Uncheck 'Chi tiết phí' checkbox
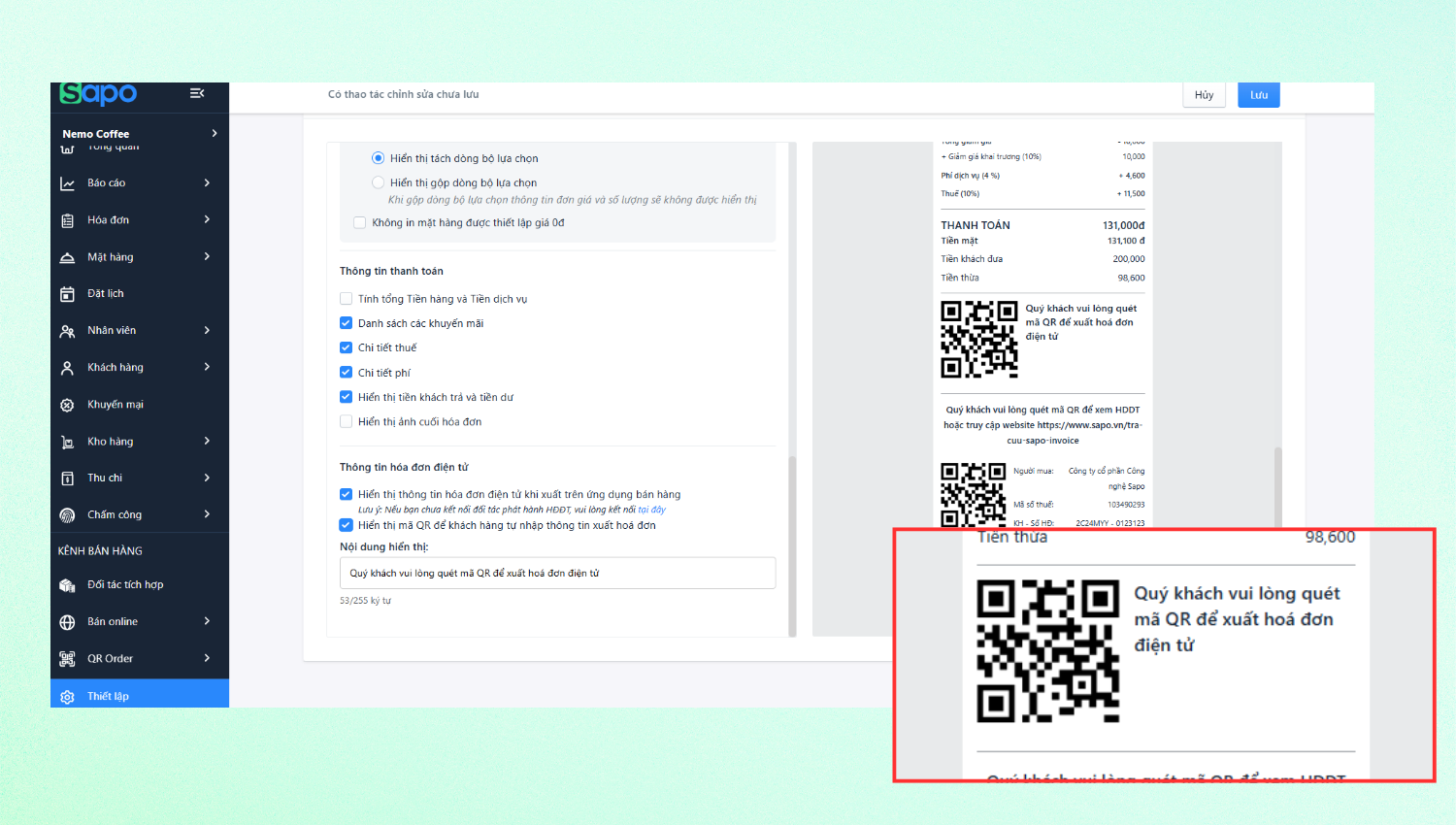Screen dimensions: 1456x825 pyautogui.click(x=346, y=373)
